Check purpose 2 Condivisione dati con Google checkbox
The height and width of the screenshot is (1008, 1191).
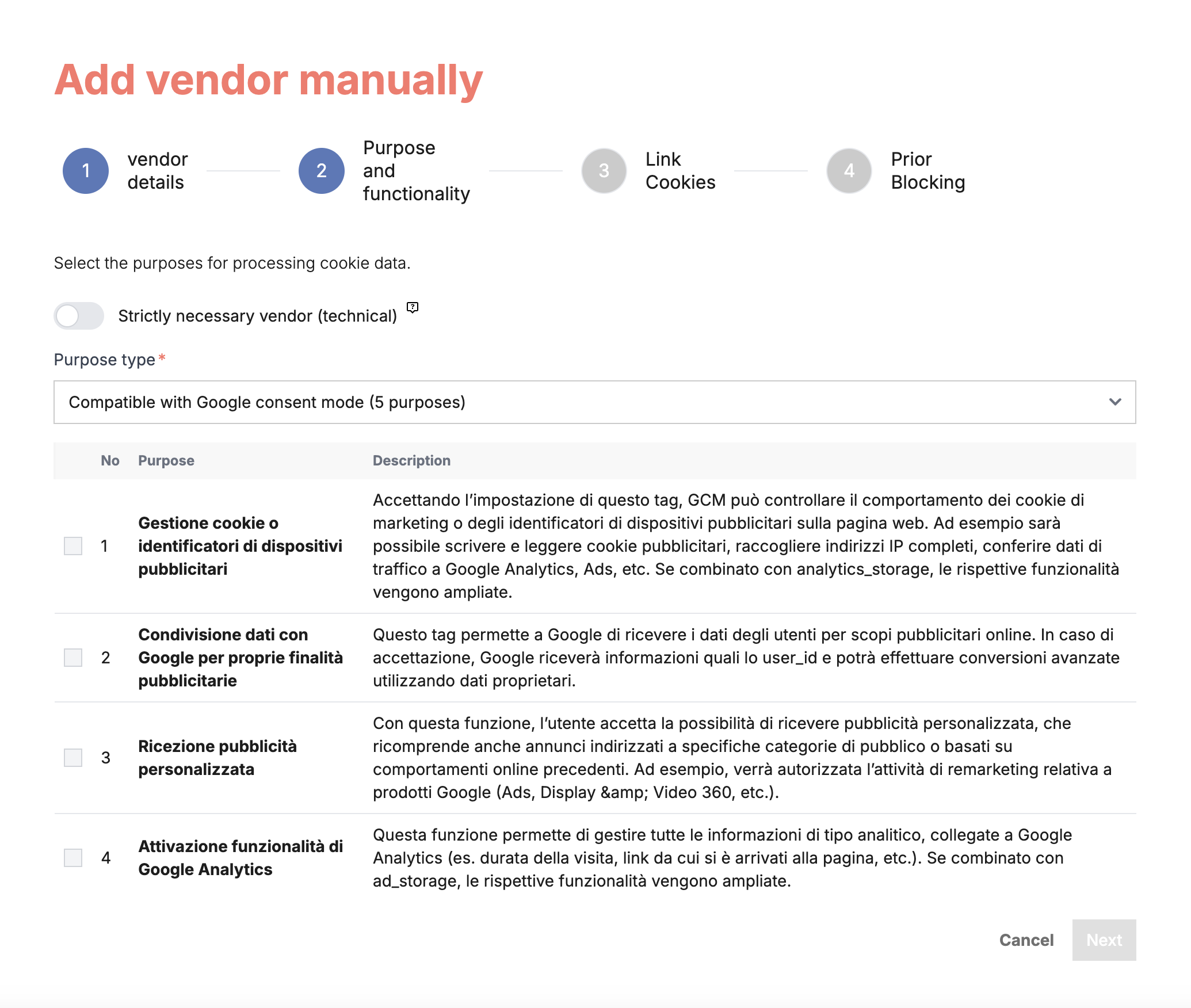click(73, 658)
